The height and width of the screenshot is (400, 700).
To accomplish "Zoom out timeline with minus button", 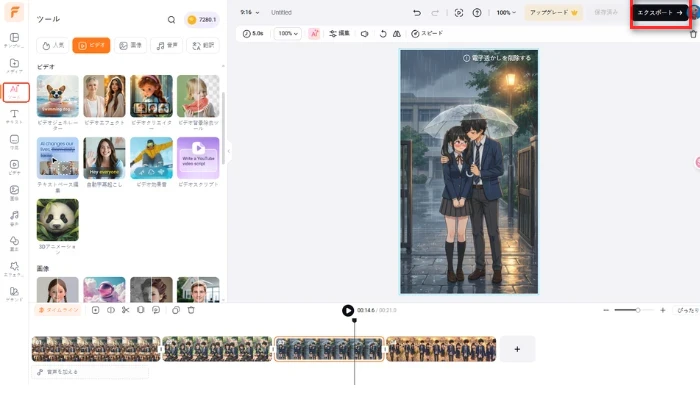I will [x=606, y=310].
